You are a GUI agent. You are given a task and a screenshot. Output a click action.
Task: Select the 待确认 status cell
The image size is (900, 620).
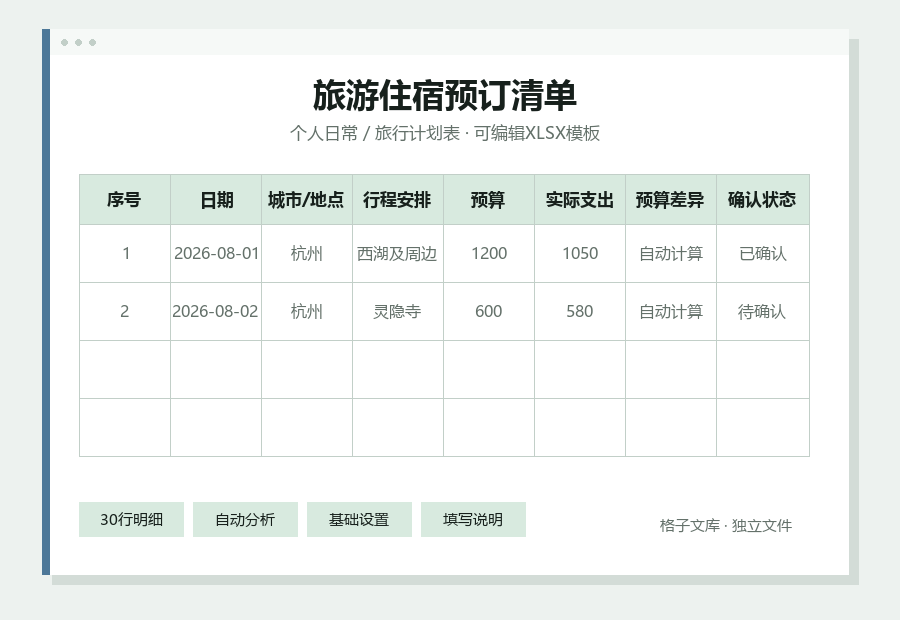point(763,311)
